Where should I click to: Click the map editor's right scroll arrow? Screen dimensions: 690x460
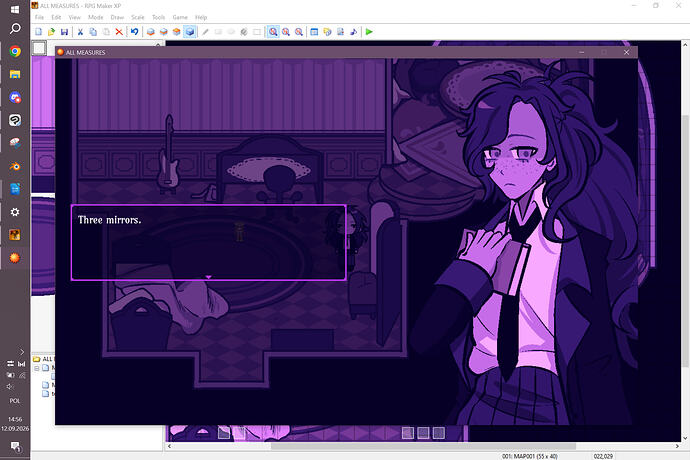click(677, 446)
